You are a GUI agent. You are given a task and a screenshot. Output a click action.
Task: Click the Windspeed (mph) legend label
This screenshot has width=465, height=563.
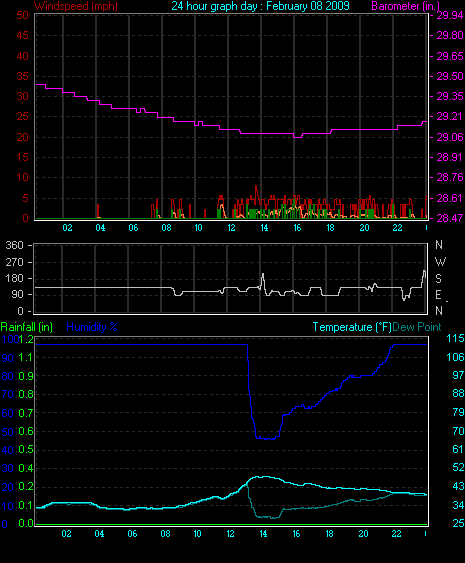75,6
